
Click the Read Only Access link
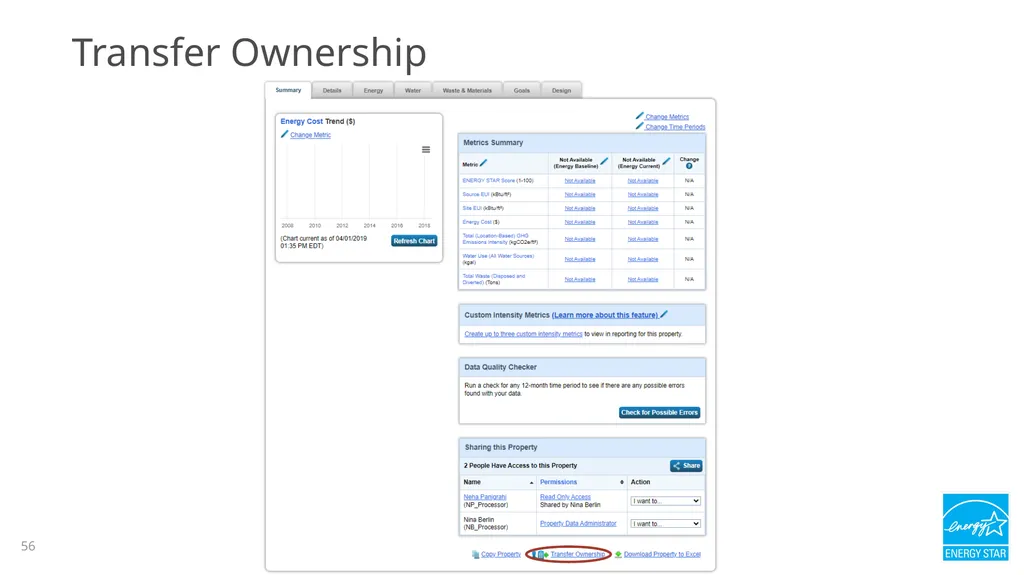coord(565,497)
